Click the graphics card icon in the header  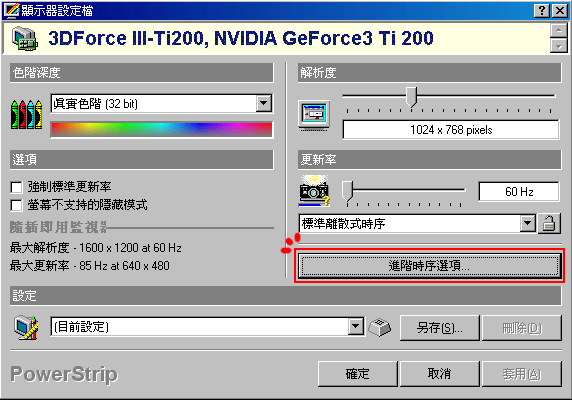pyautogui.click(x=24, y=38)
